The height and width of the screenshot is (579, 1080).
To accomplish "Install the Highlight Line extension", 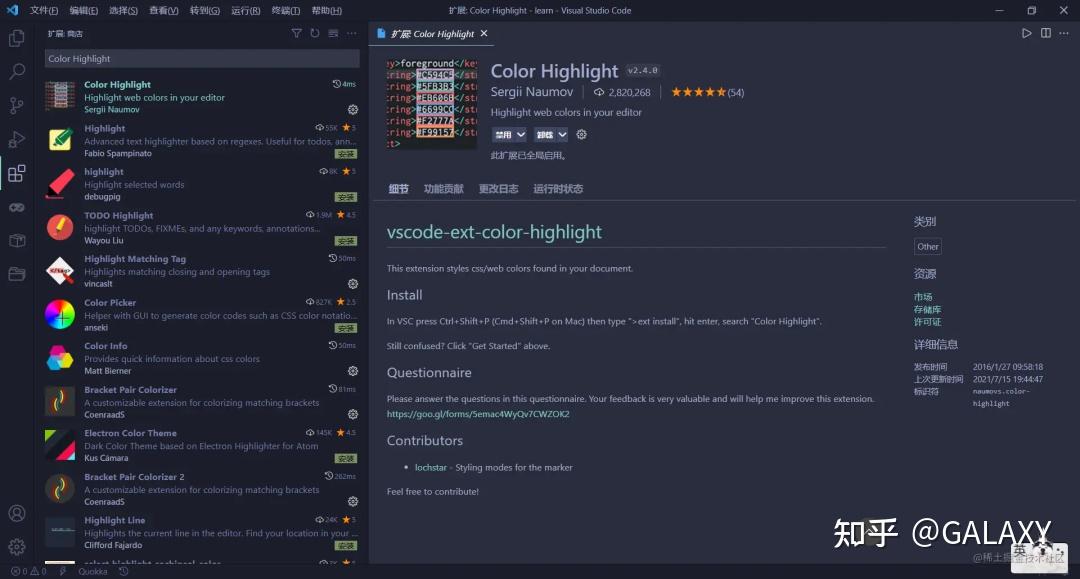I will tap(346, 545).
